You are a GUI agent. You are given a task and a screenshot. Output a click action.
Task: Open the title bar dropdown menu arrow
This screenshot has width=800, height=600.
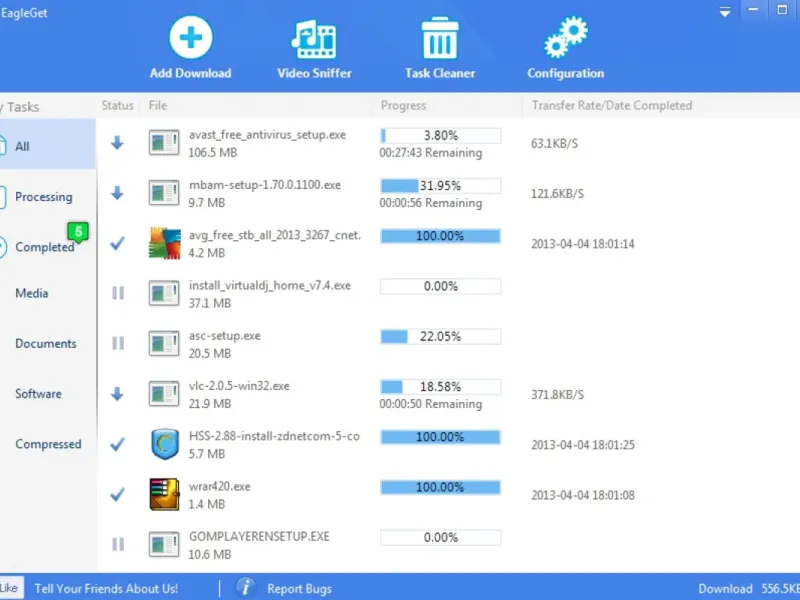(x=724, y=12)
